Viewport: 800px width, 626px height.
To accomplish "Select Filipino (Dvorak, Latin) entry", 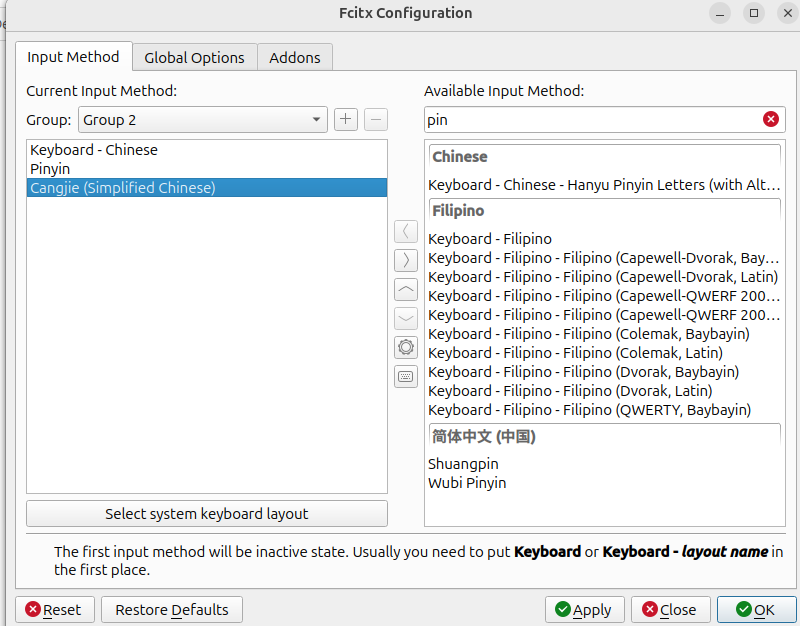I will pos(605,391).
